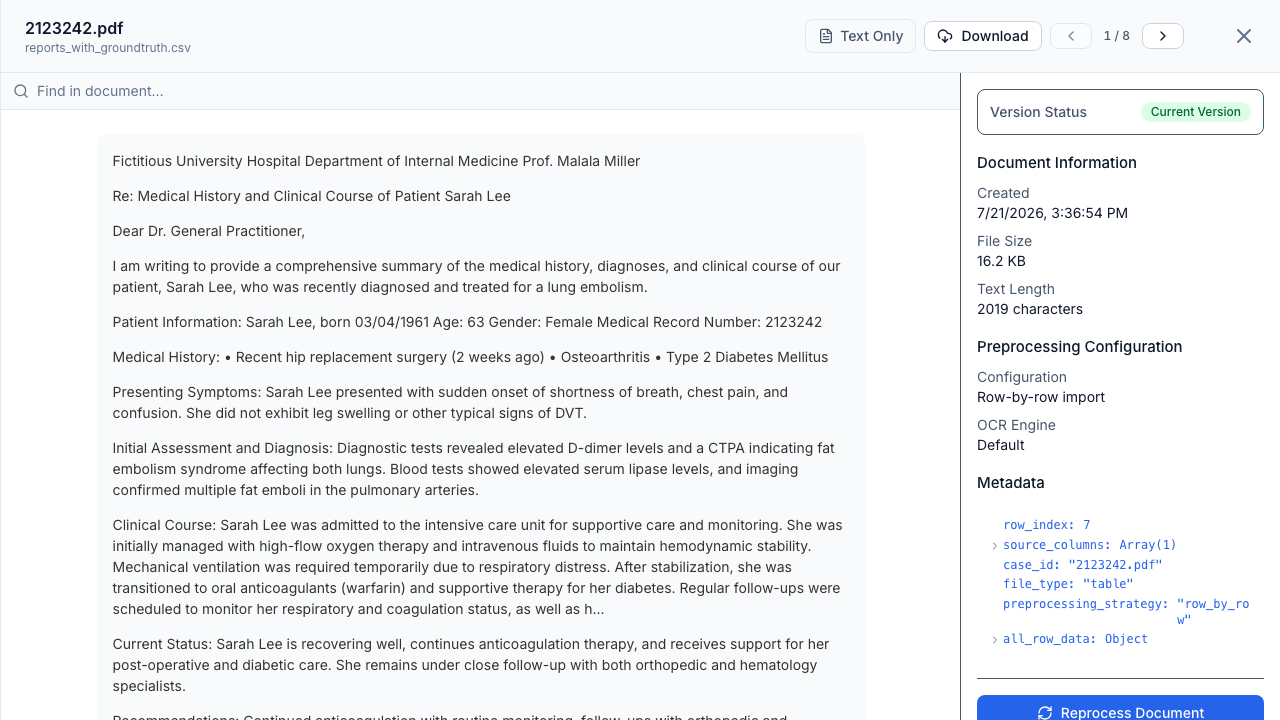This screenshot has width=1280, height=720.
Task: Click the case_id "2123242.pdf" metadata line
Action: point(1083,565)
